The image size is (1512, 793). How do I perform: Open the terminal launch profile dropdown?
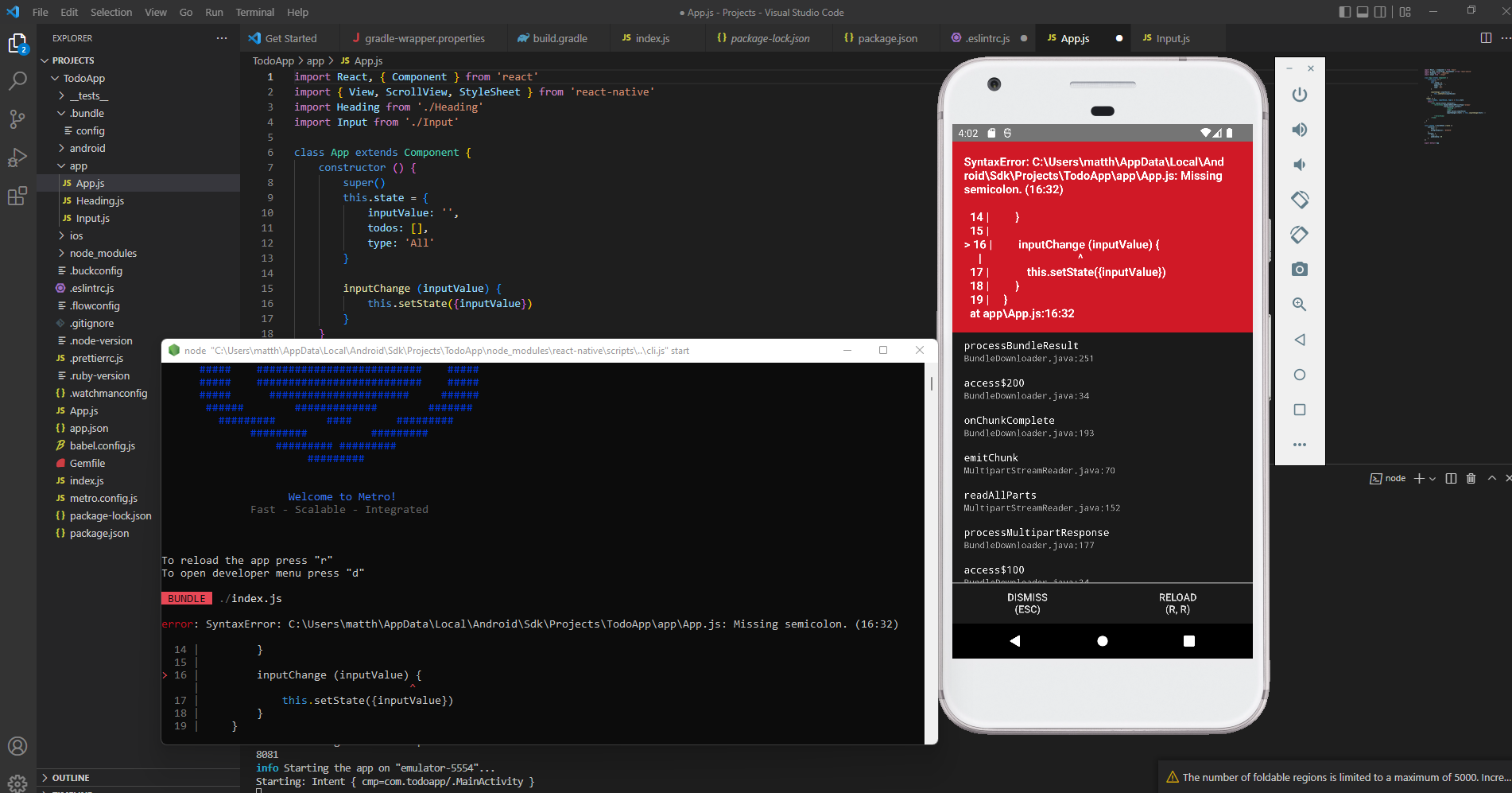[1433, 478]
